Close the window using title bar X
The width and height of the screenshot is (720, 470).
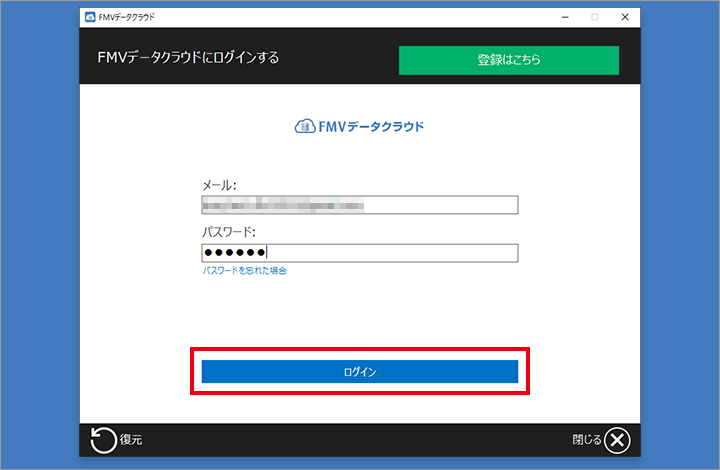pos(624,17)
